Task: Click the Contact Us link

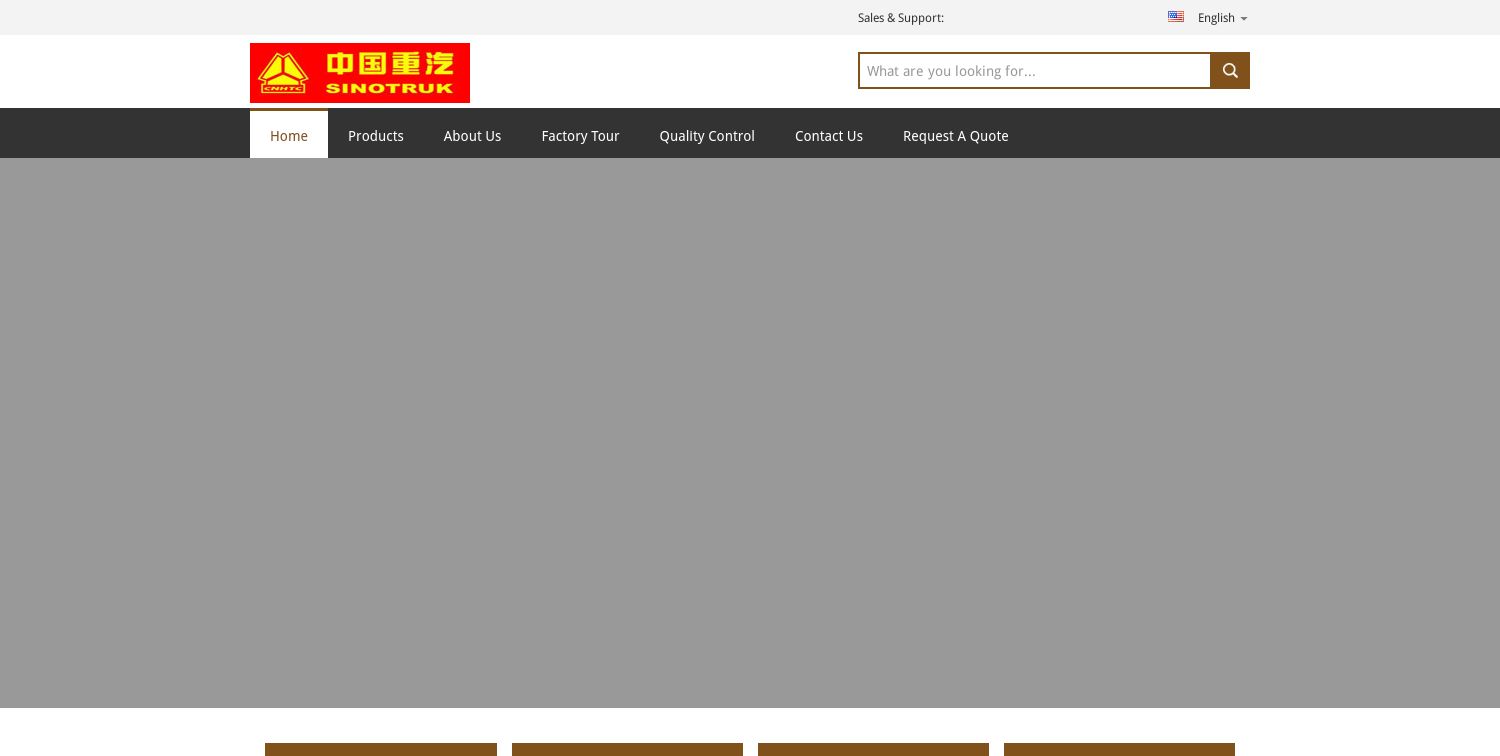Action: point(828,136)
